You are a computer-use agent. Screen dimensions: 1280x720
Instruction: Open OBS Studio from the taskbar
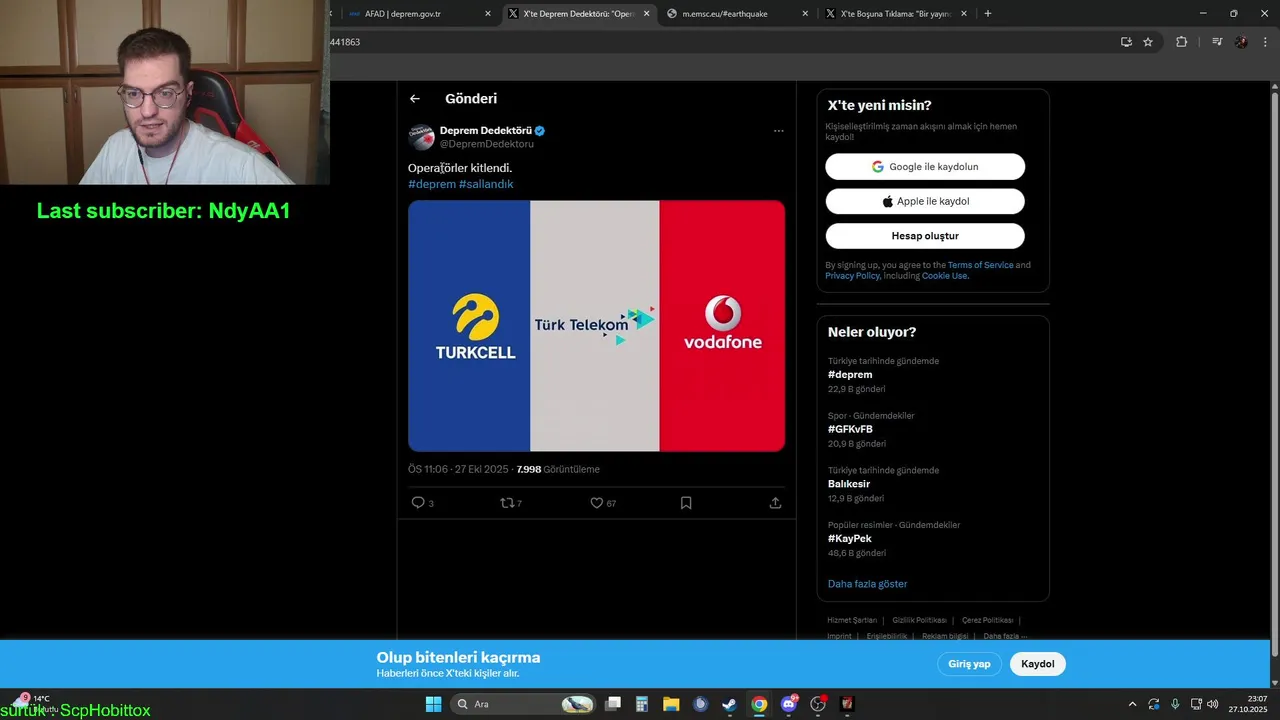818,704
